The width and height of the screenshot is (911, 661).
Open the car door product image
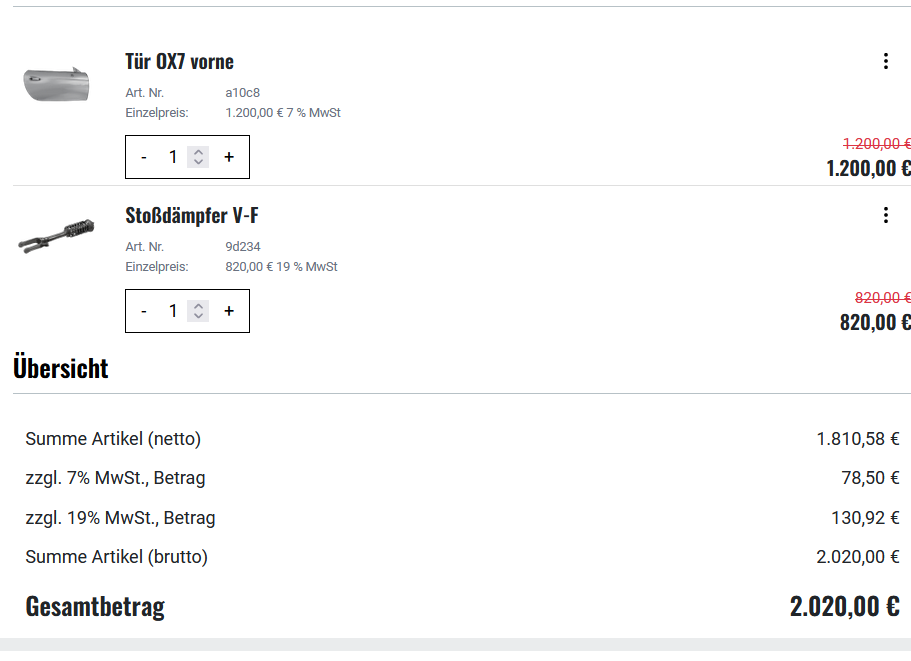57,84
